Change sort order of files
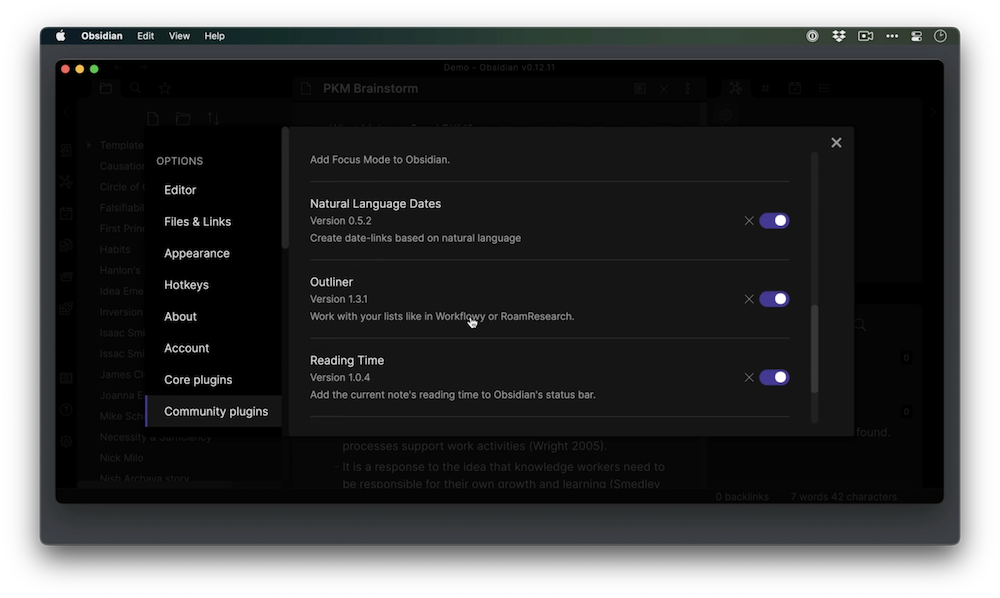Viewport: 1000px width, 598px height. [x=213, y=119]
